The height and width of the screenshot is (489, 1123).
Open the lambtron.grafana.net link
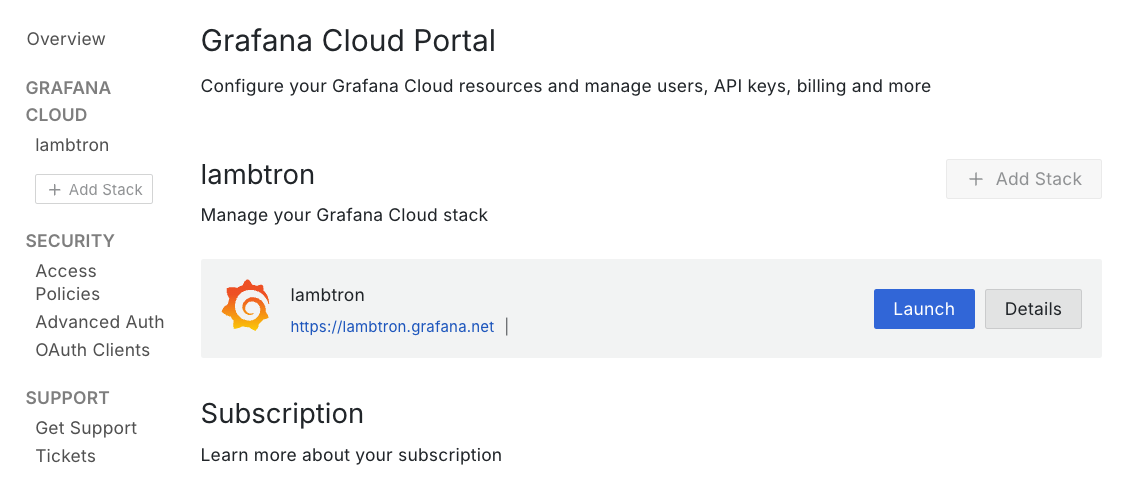[x=392, y=327]
